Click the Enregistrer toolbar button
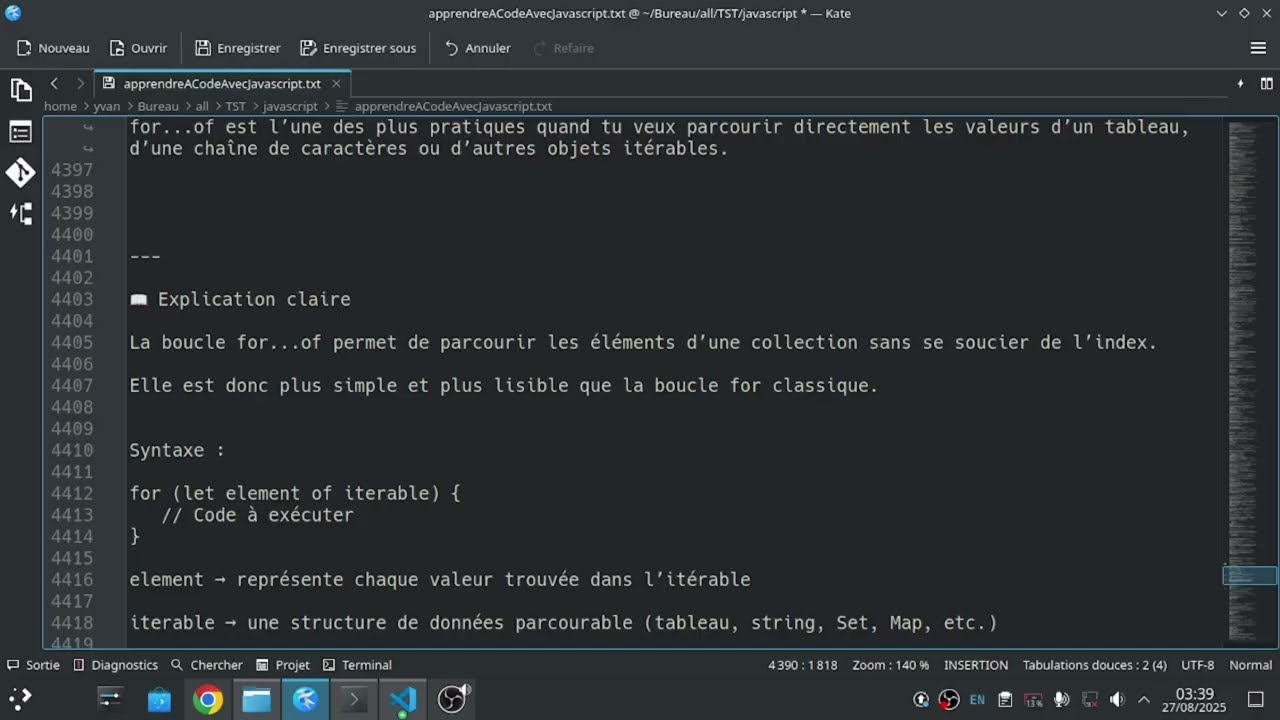This screenshot has height=720, width=1280. (x=237, y=48)
